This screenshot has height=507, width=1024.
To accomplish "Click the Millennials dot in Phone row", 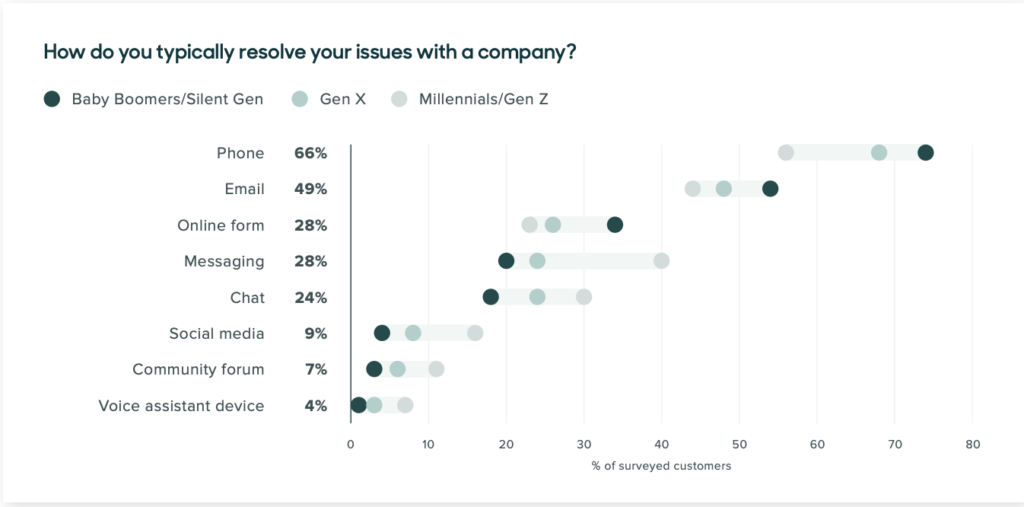I will 786,153.
